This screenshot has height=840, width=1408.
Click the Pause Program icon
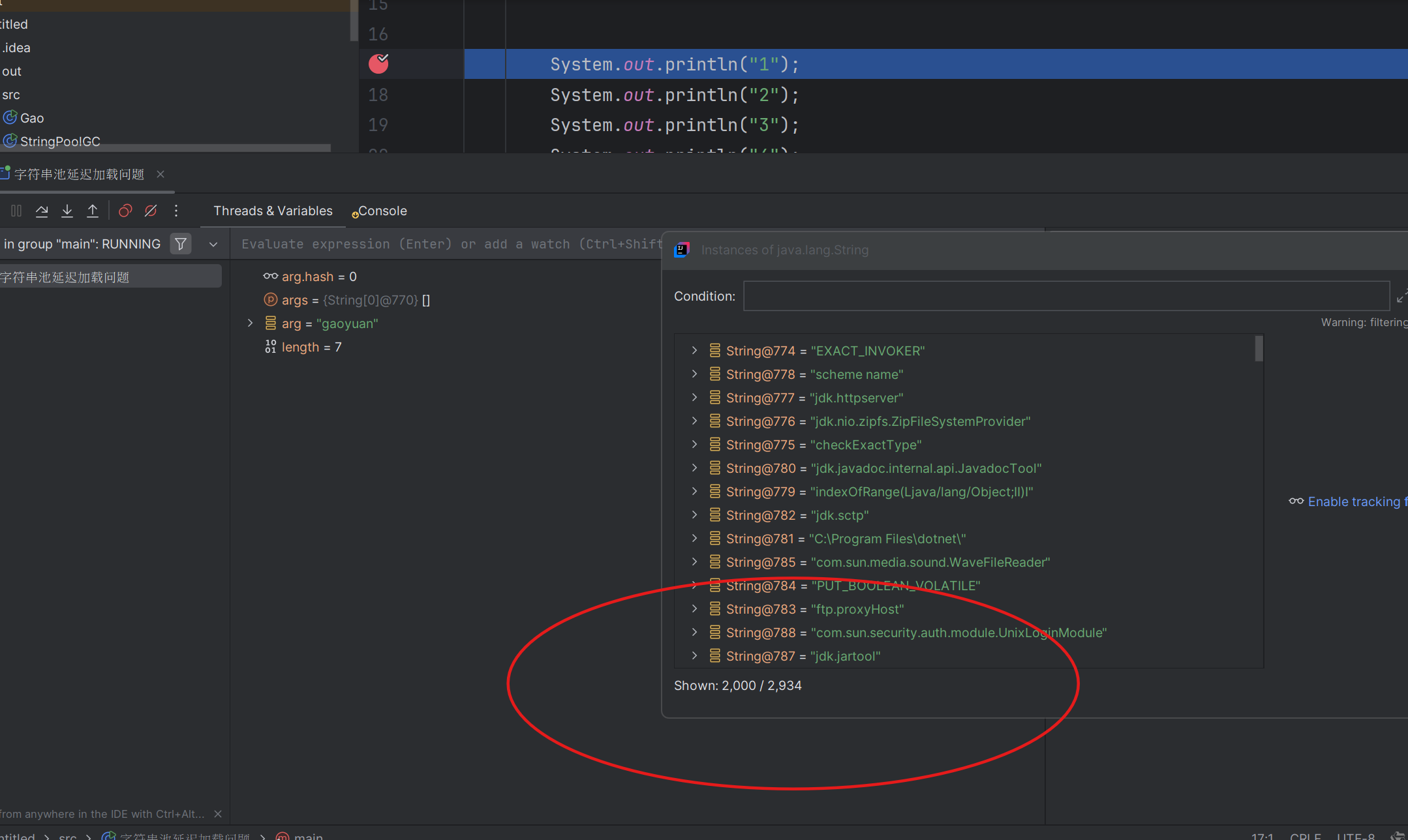(16, 211)
